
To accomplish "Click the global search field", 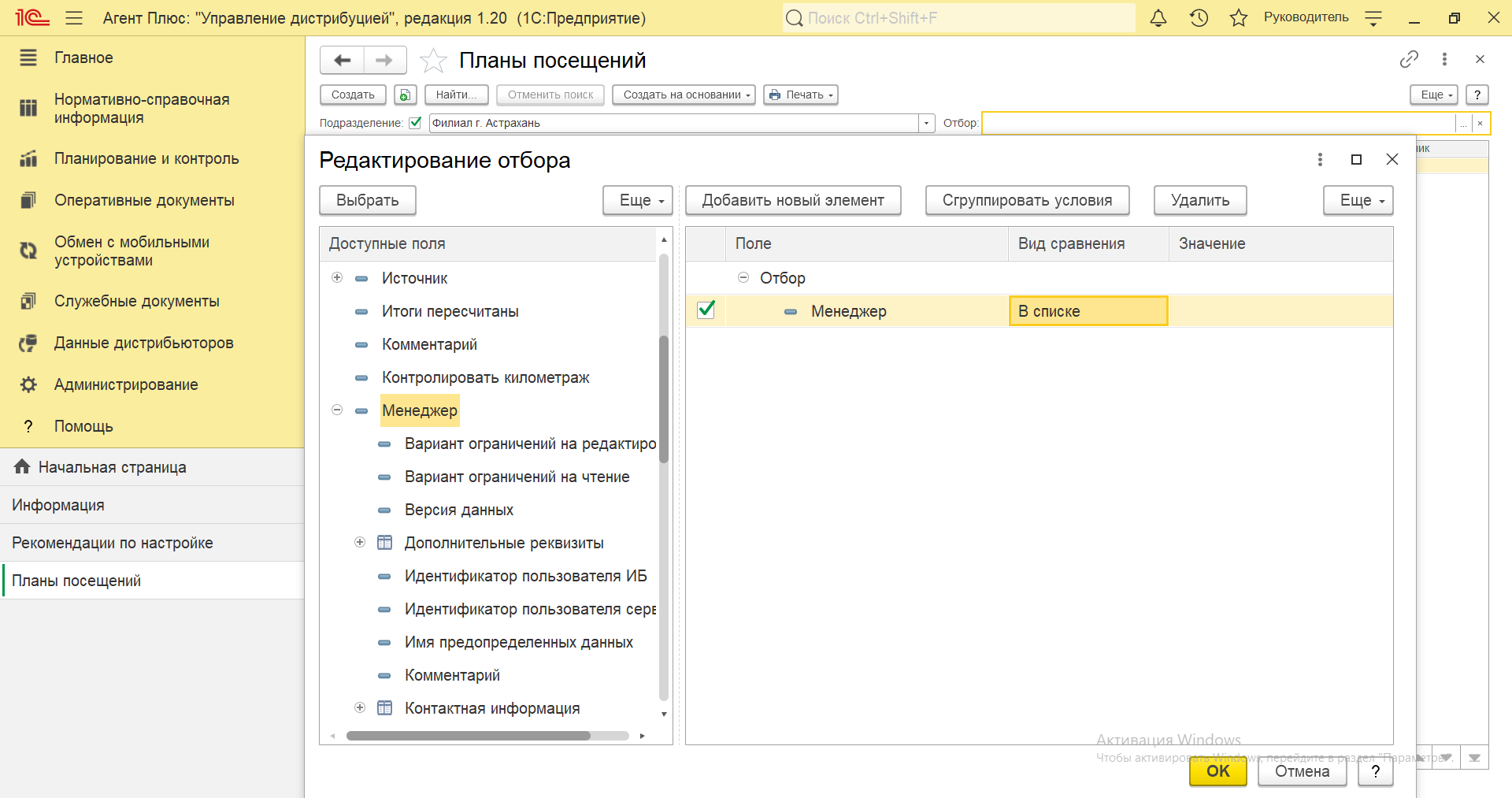I will (x=959, y=17).
